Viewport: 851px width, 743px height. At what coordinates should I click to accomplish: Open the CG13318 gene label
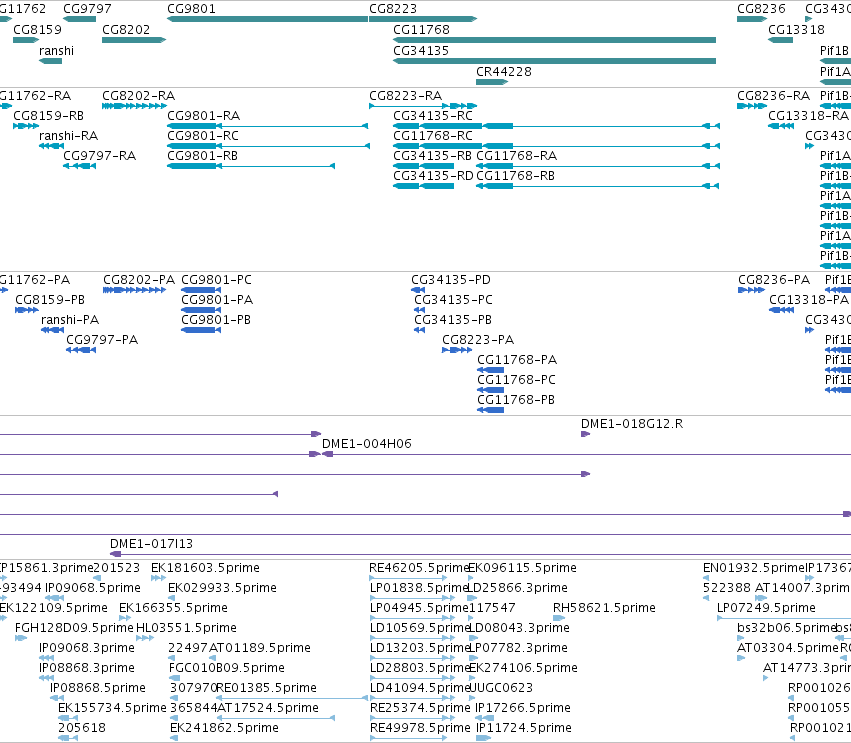tap(796, 29)
